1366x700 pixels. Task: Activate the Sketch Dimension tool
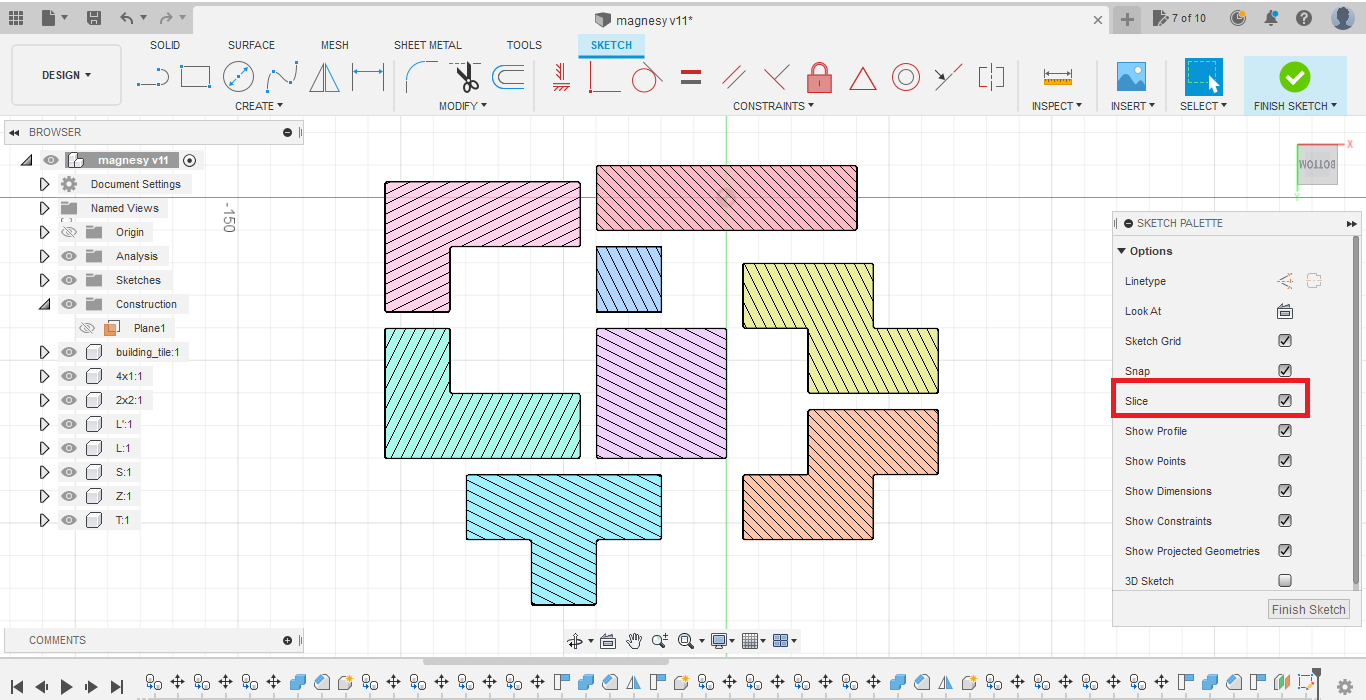click(368, 76)
